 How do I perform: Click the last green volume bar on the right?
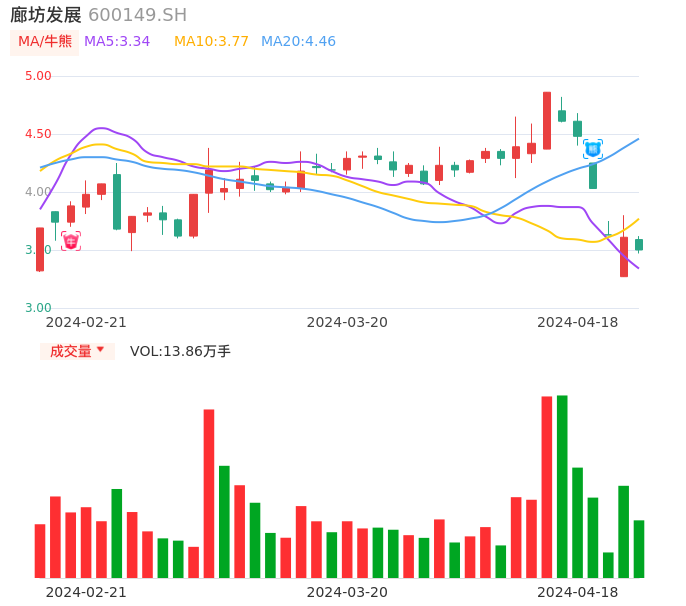coord(639,548)
